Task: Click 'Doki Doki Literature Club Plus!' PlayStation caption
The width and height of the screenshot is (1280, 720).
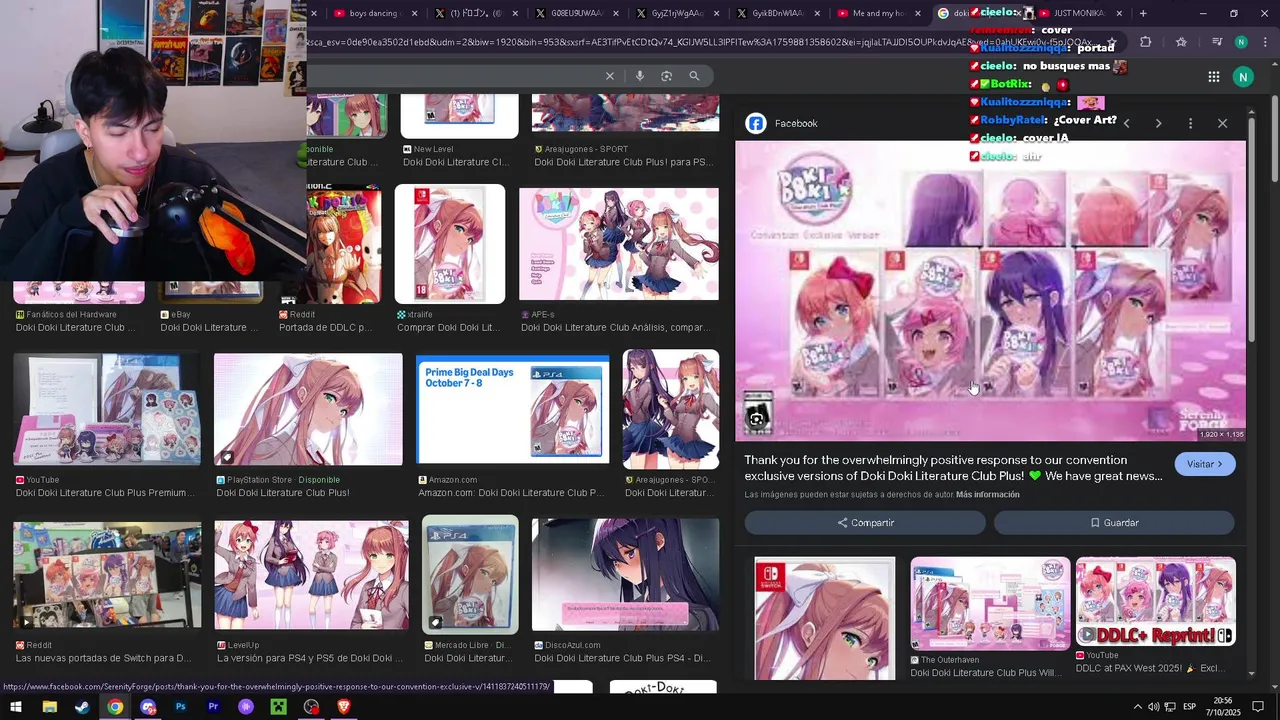Action: point(283,493)
